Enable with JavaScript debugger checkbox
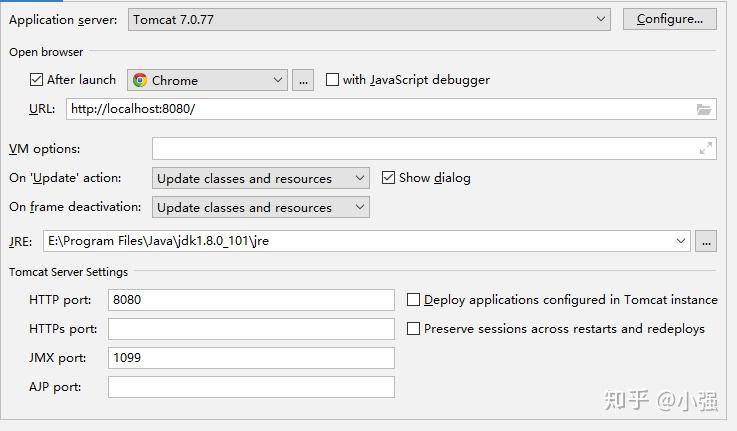 pyautogui.click(x=332, y=79)
